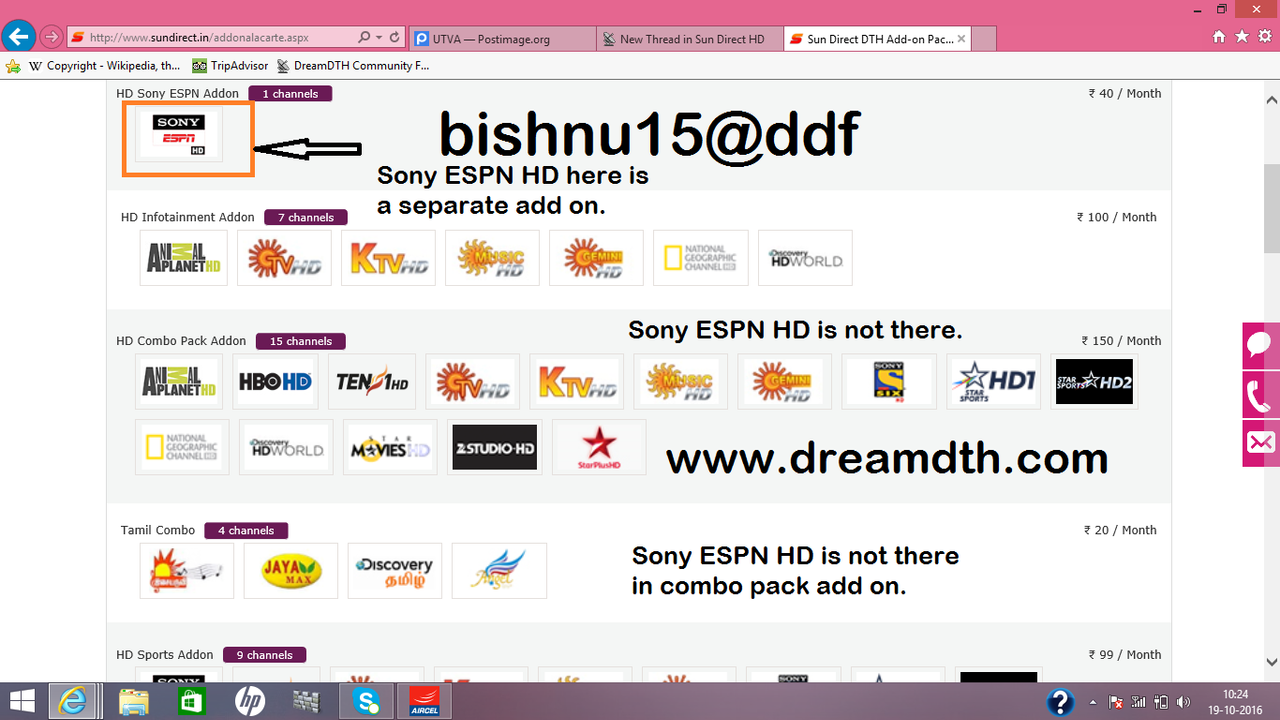This screenshot has width=1280, height=720.
Task: Select KTV HD in the HD Combo Pack
Action: click(576, 381)
